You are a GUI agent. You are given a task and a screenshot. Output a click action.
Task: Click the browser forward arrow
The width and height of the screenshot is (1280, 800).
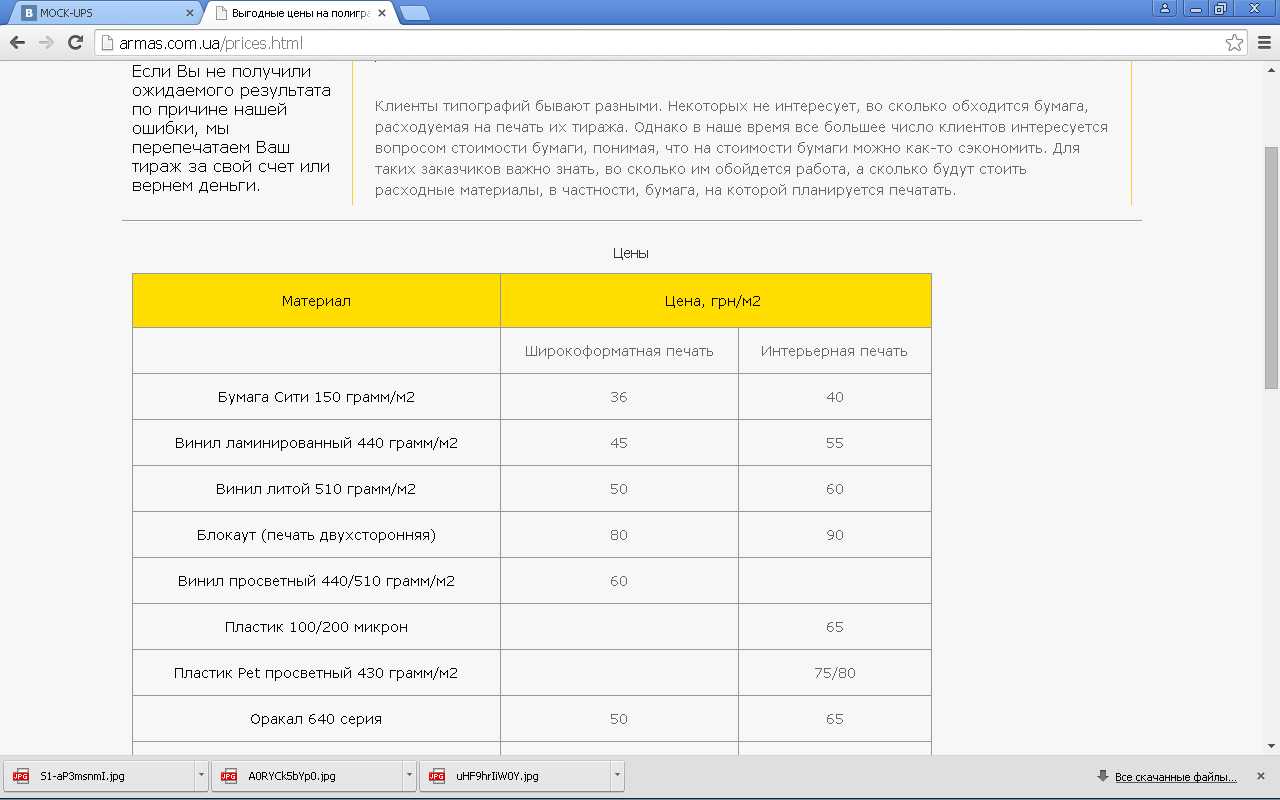tap(46, 43)
